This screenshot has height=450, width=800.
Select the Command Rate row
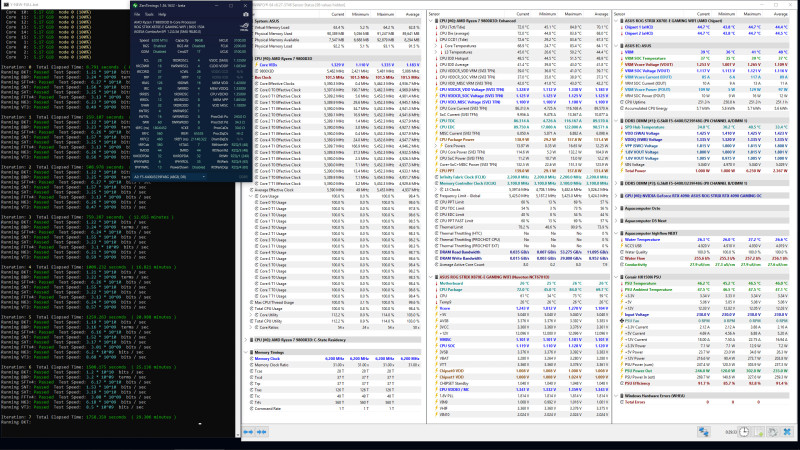(334, 409)
